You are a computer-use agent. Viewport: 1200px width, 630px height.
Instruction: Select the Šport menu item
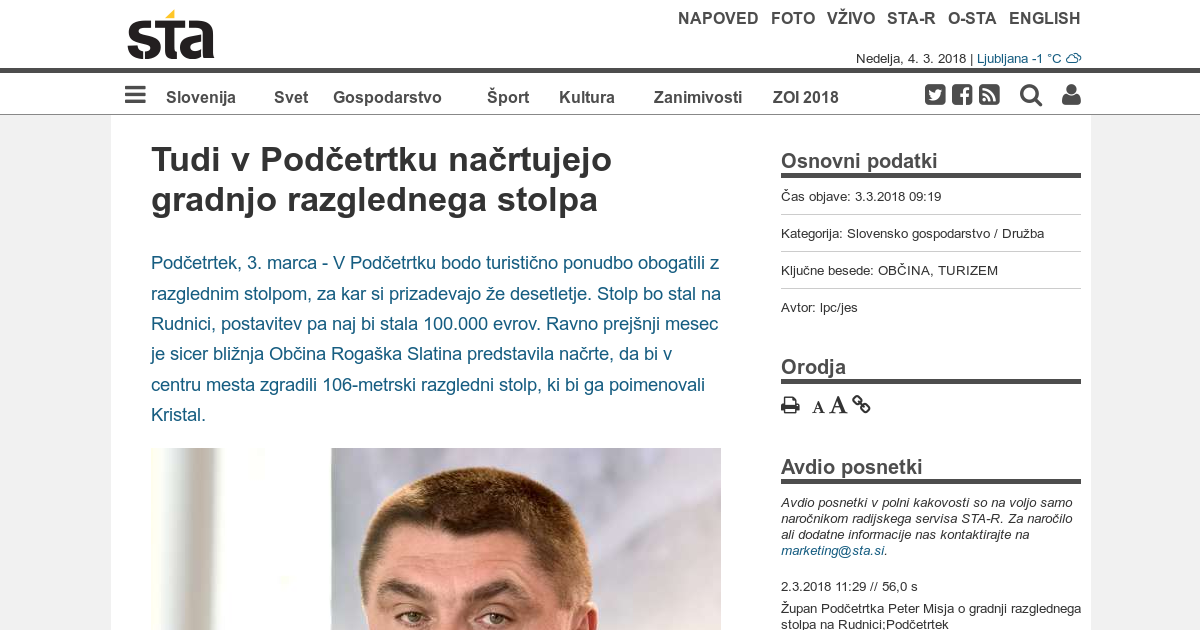pos(508,97)
